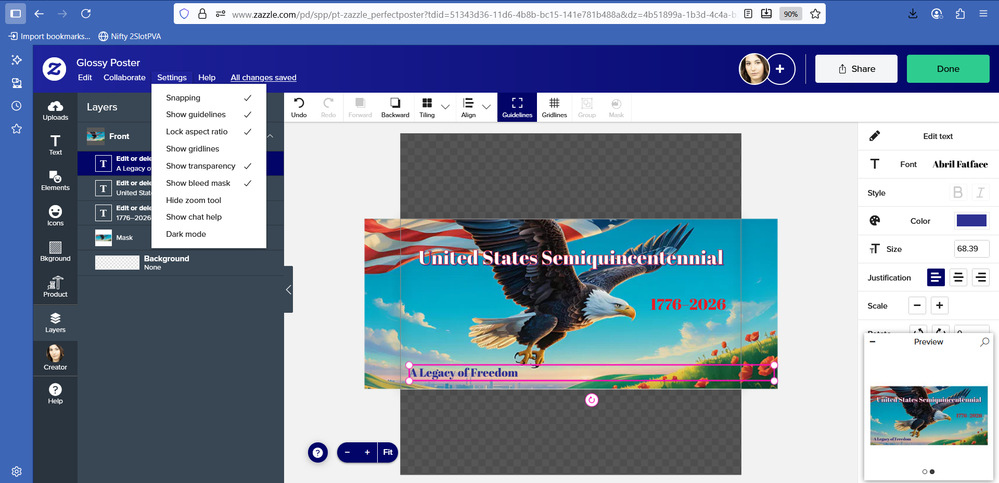Disable Snapping in Settings menu

208,98
